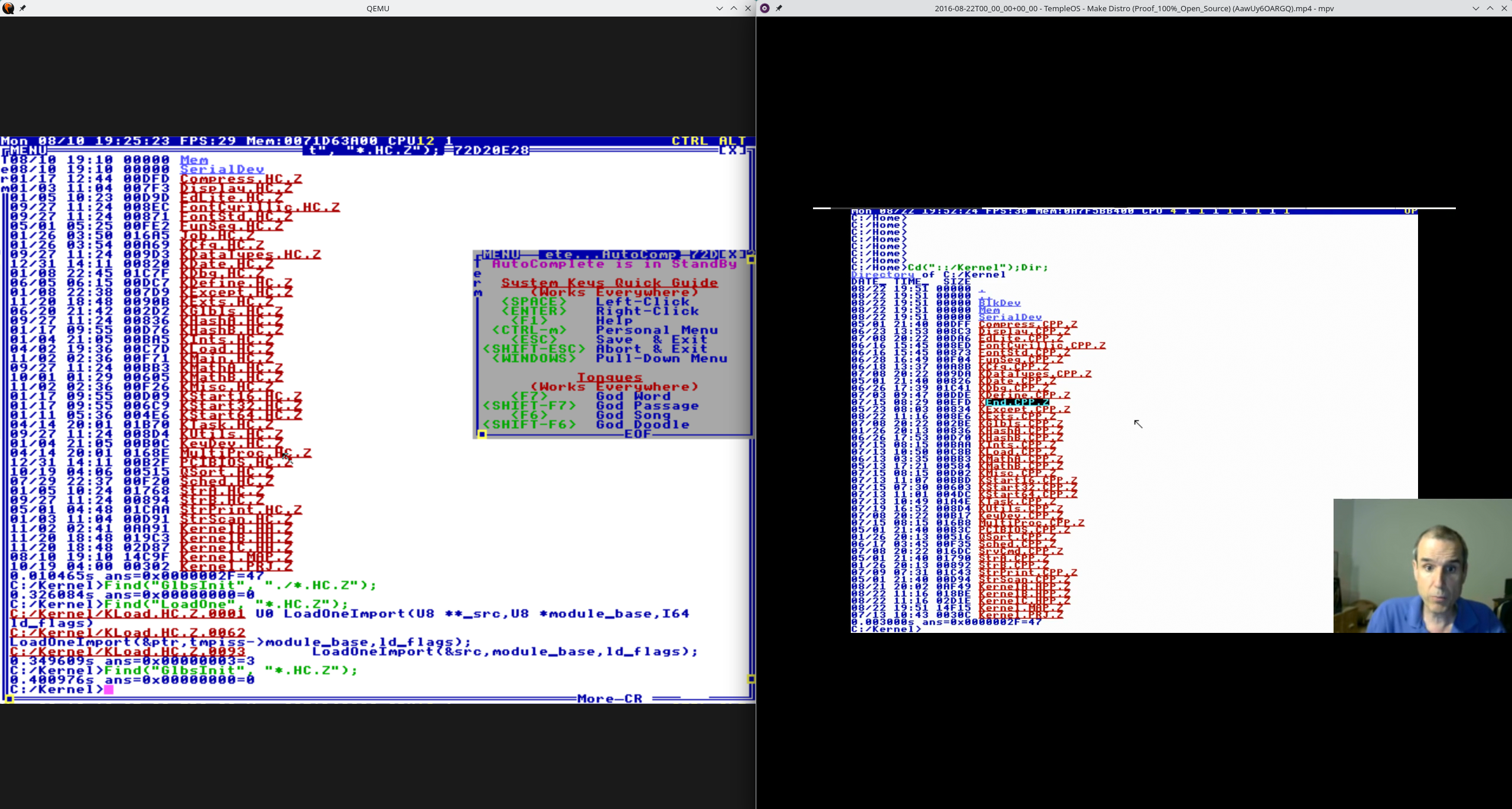Click the pin icon in mpv title bar
The image size is (1512, 809).
(x=779, y=8)
